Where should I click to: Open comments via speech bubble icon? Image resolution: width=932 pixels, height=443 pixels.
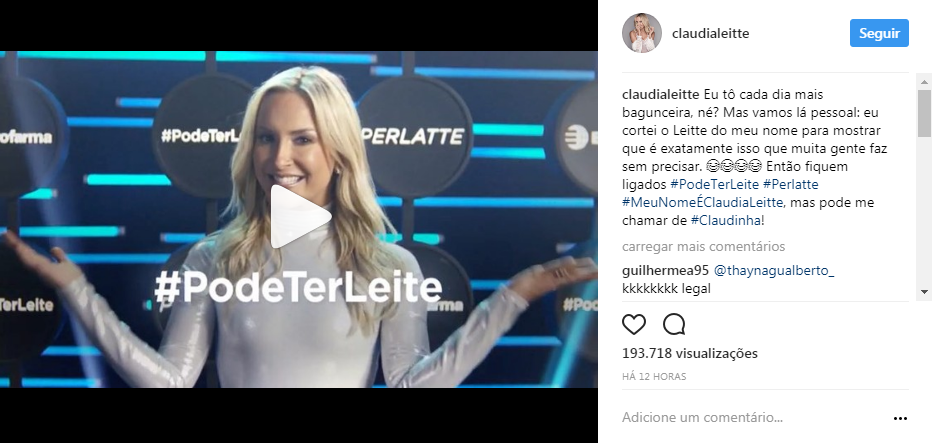pos(674,325)
